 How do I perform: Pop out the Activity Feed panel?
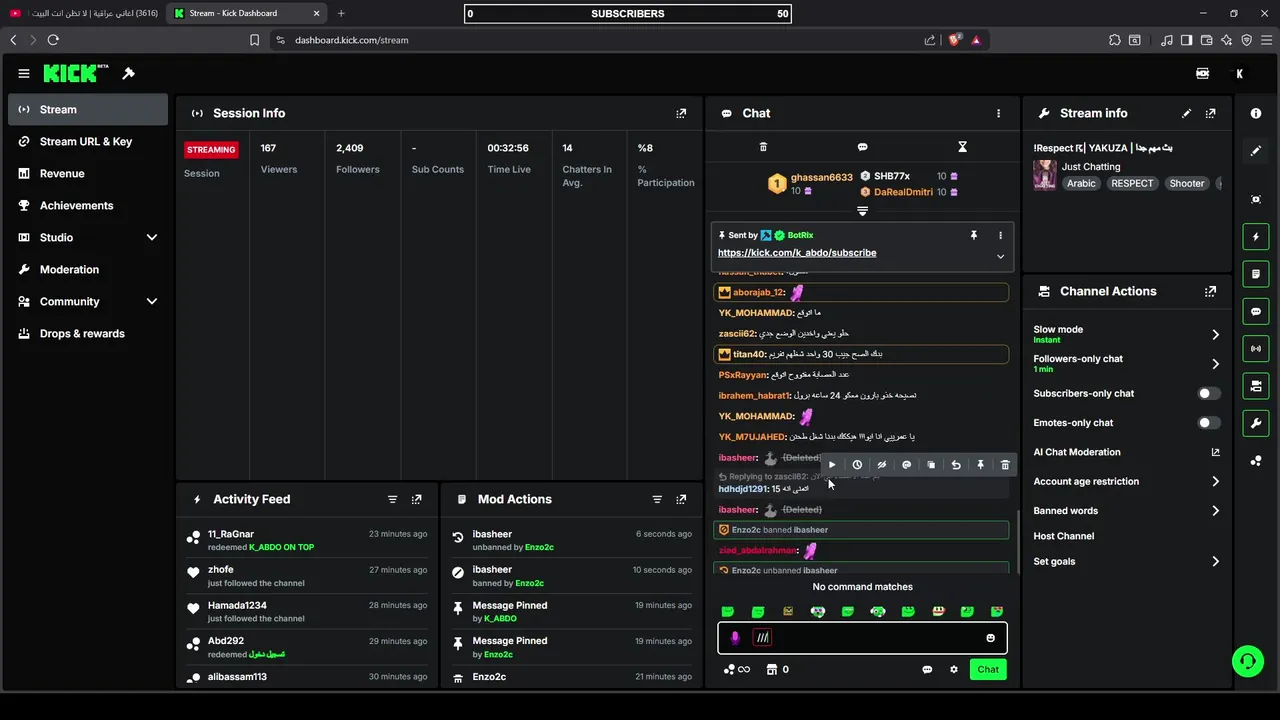tap(417, 499)
